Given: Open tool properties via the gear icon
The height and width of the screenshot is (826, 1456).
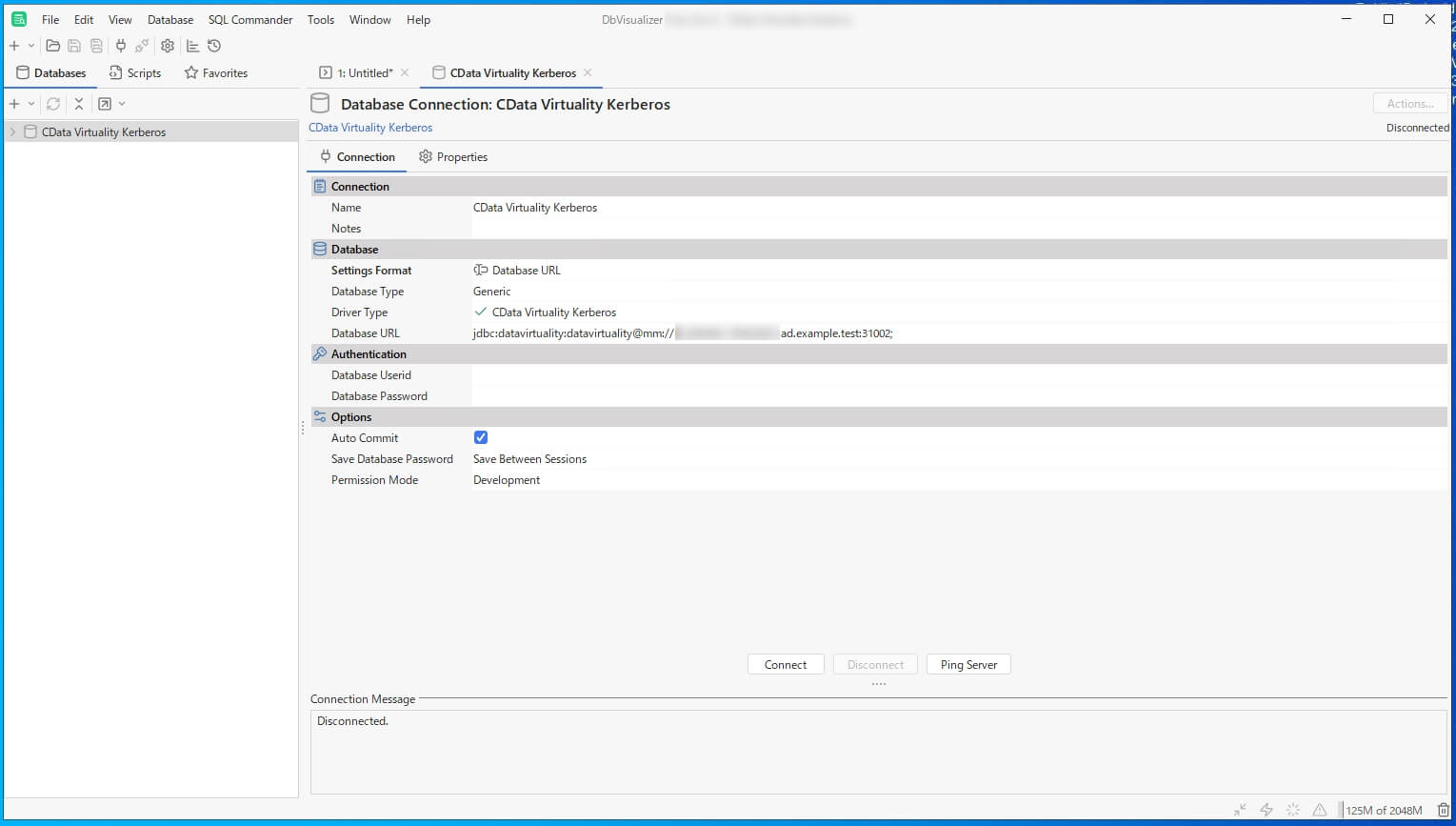Looking at the screenshot, I should pos(168,46).
